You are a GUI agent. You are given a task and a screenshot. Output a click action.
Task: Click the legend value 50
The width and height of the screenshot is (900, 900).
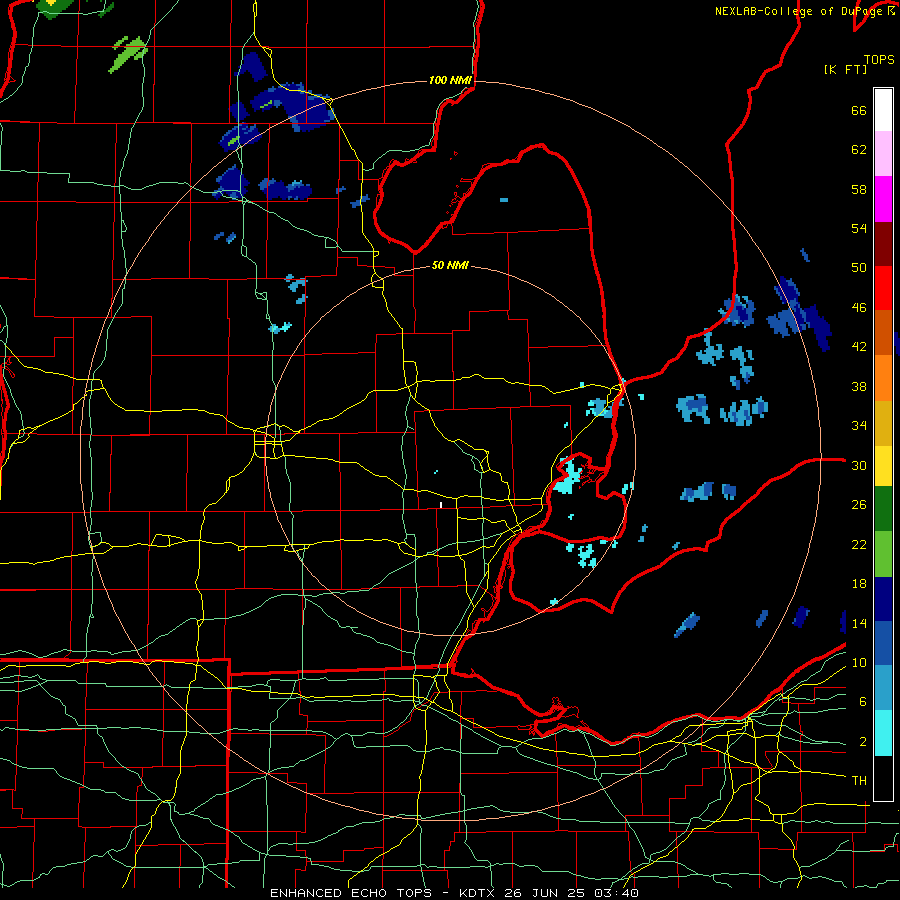(859, 268)
